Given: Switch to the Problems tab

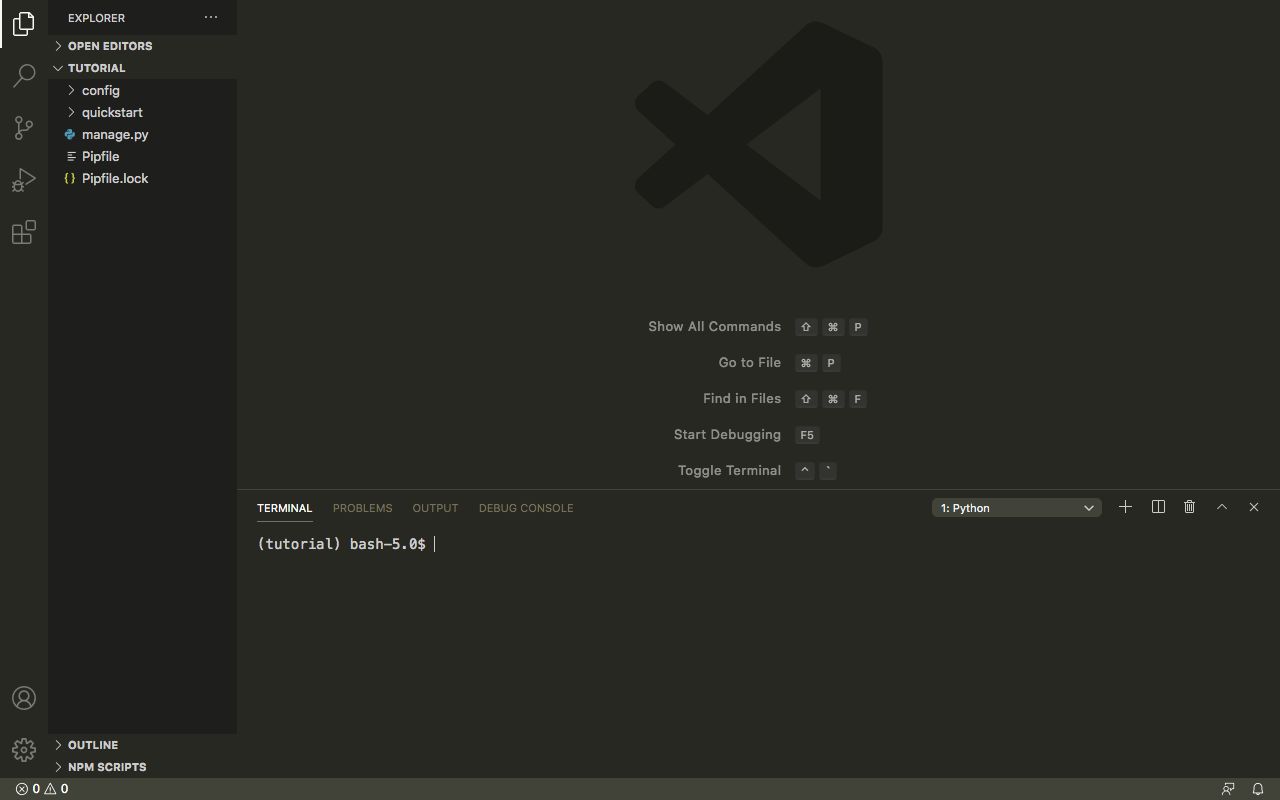Looking at the screenshot, I should (362, 508).
